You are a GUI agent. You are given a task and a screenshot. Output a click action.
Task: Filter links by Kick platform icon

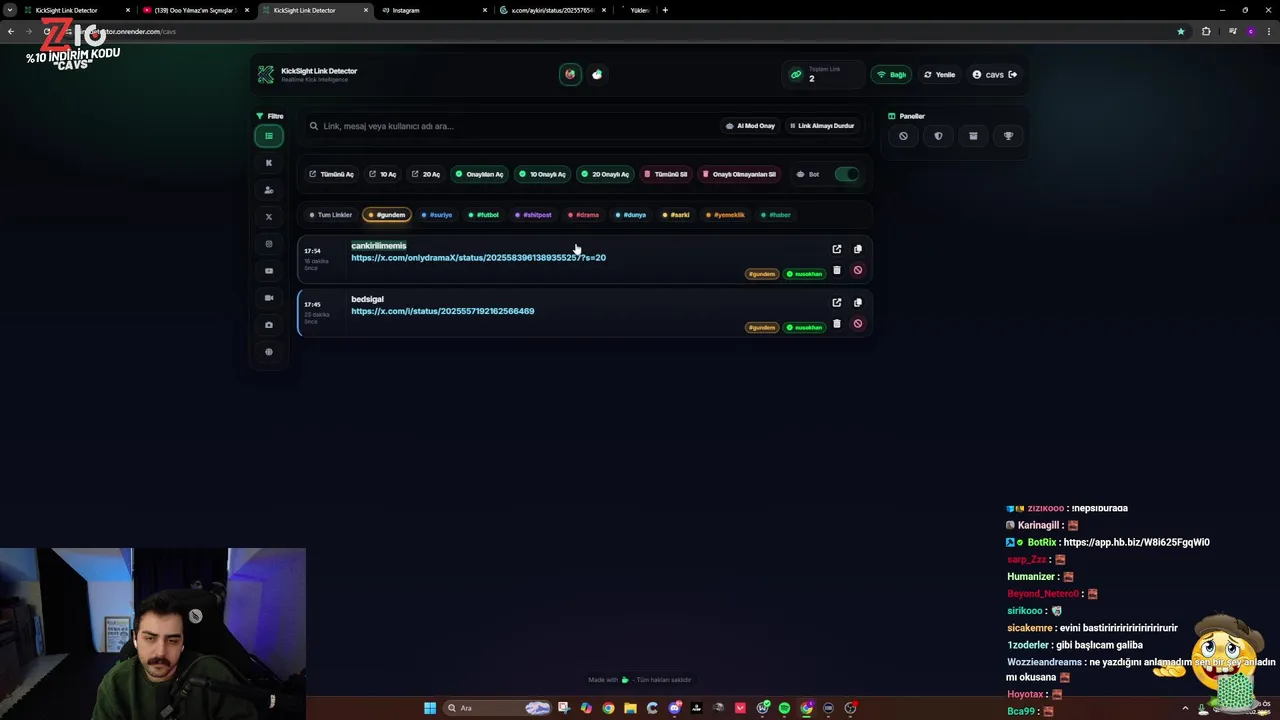[x=268, y=163]
